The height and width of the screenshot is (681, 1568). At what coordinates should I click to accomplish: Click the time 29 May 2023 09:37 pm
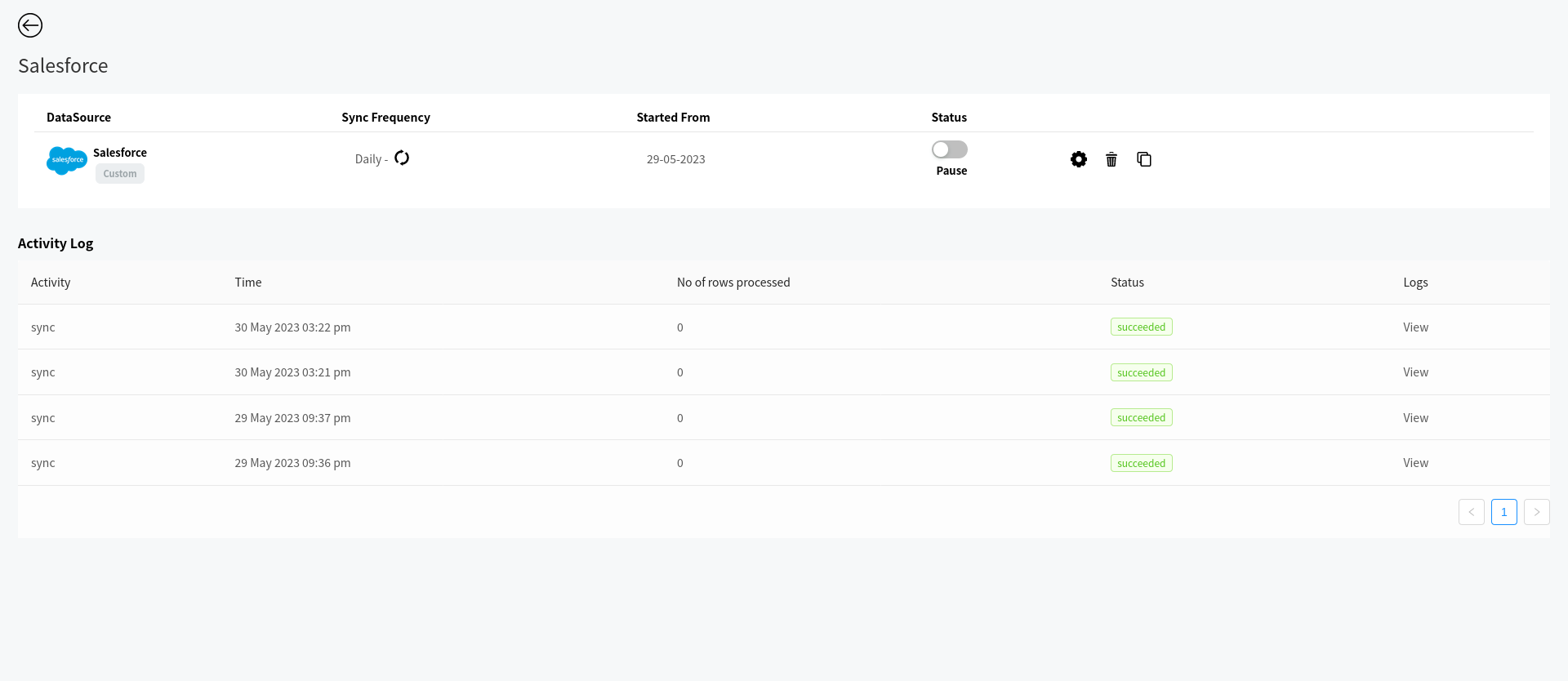[292, 418]
